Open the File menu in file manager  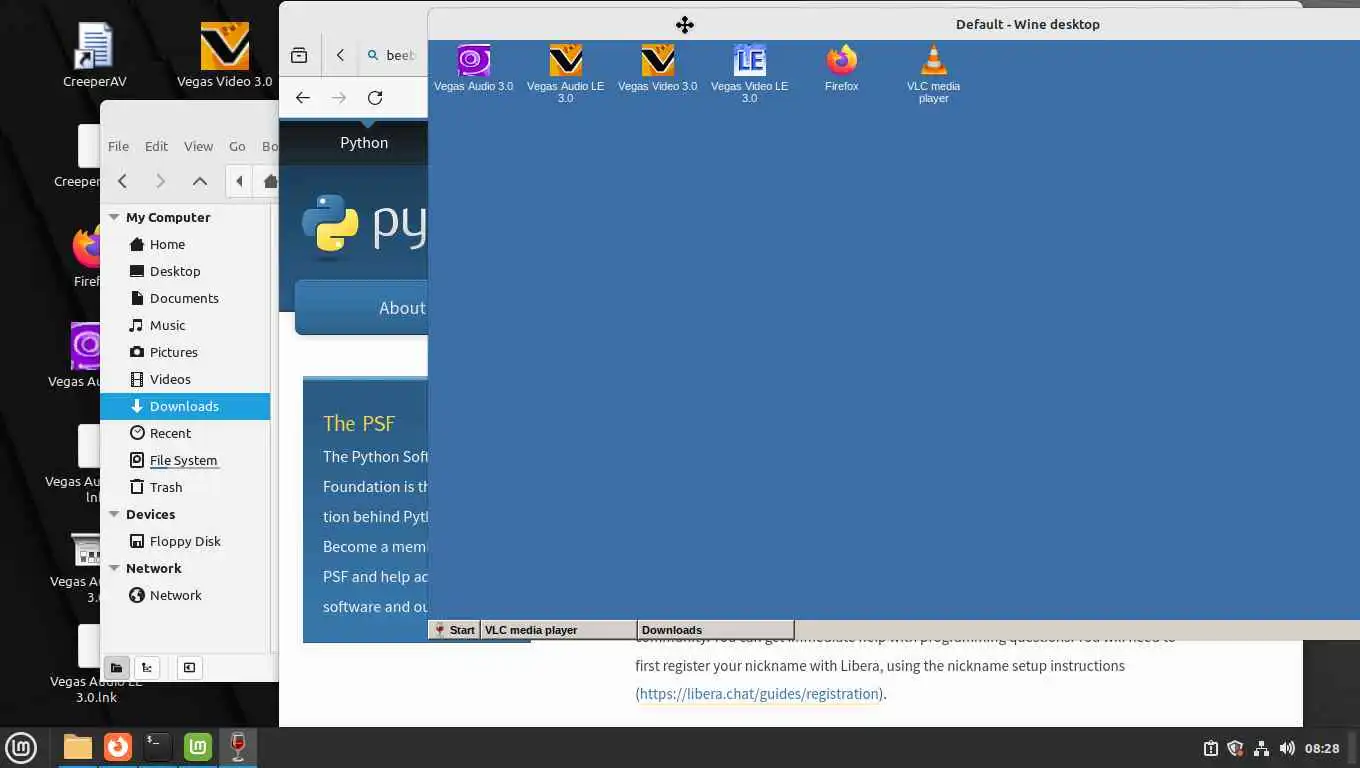coord(118,146)
